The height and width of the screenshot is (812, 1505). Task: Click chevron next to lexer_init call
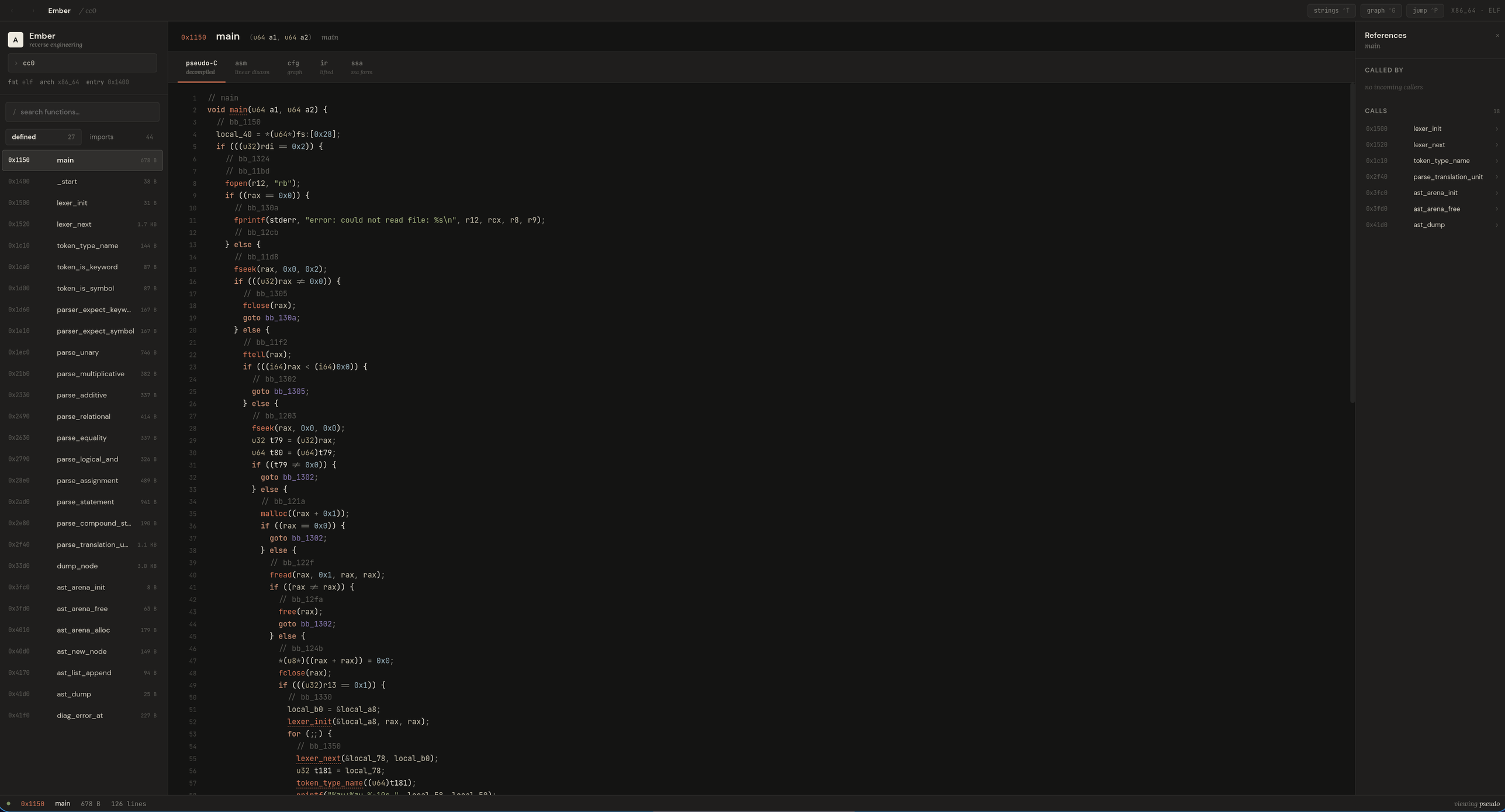pos(1496,129)
